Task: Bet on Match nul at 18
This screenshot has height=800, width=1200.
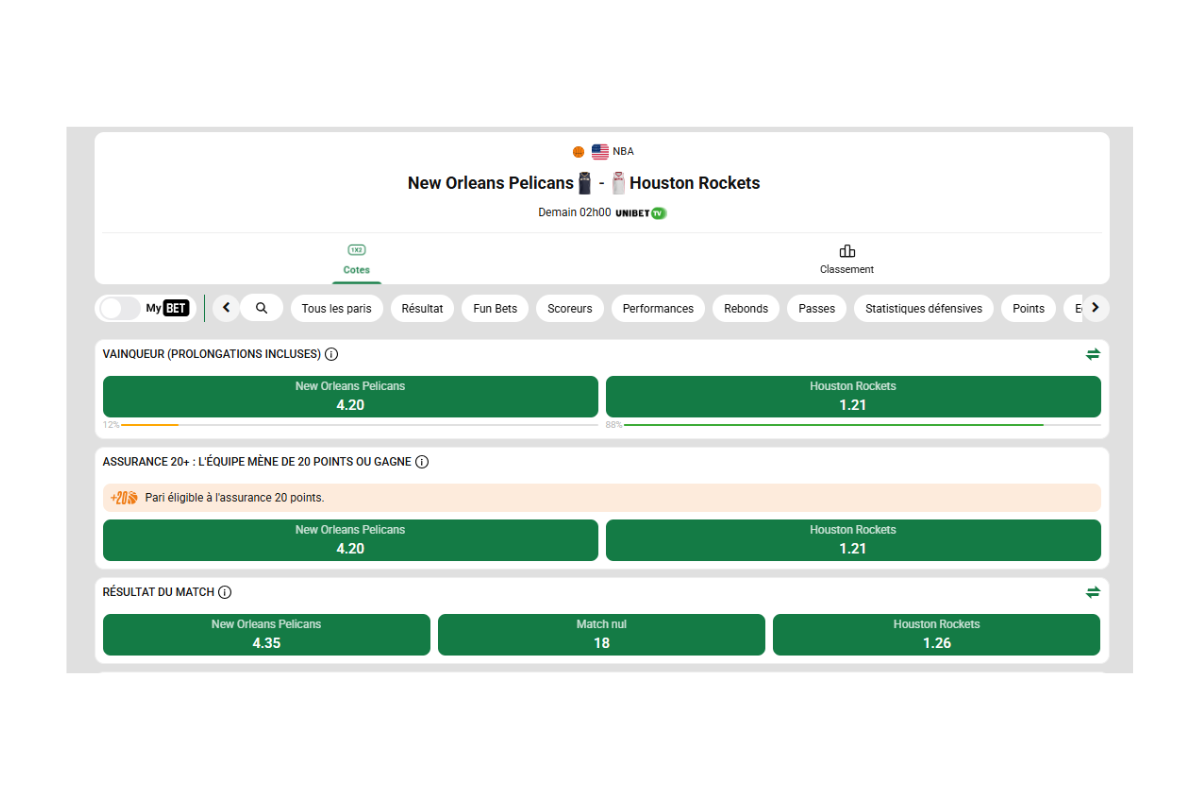Action: coord(601,634)
